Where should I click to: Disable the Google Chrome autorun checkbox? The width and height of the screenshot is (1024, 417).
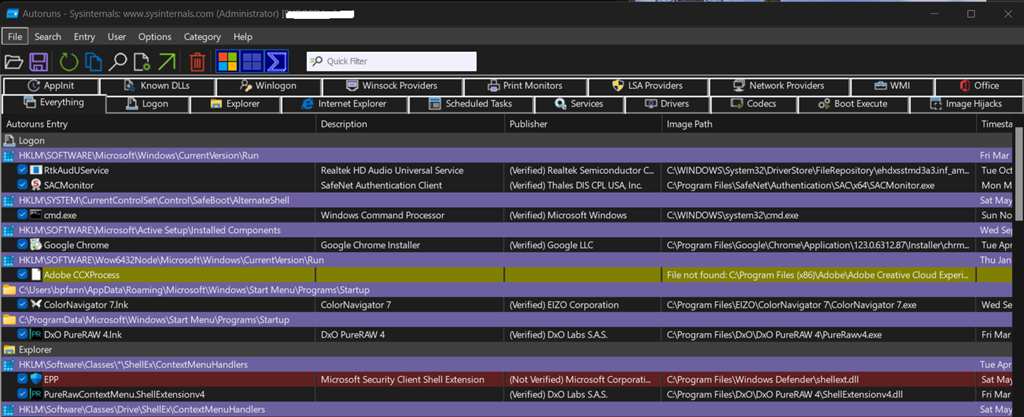pyautogui.click(x=23, y=245)
